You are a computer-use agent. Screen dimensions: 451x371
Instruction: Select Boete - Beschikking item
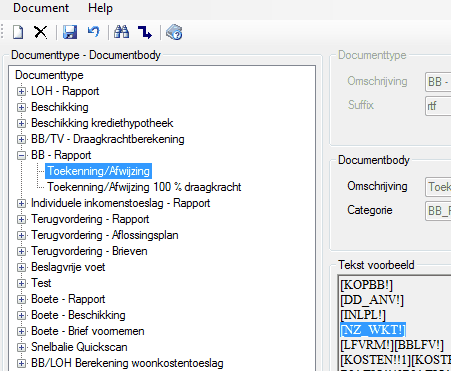[78, 315]
